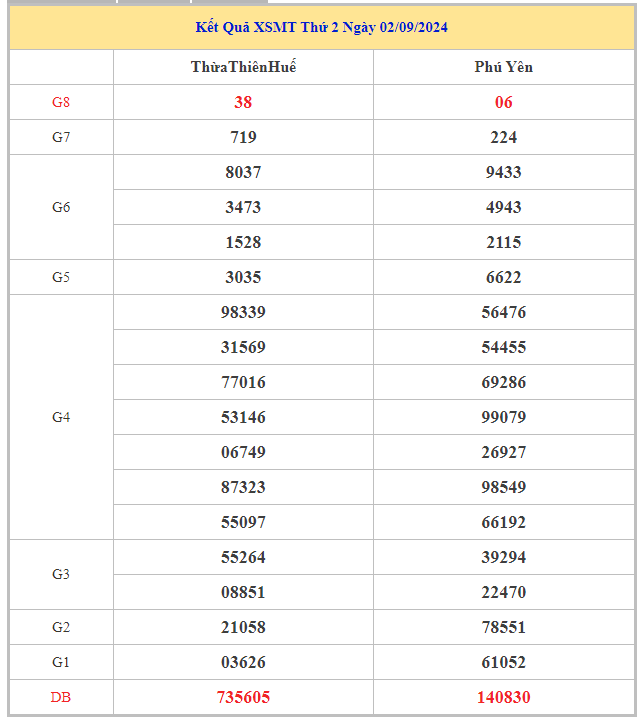Click Phú Yên G8 result 06
The width and height of the screenshot is (641, 721).
503,102
